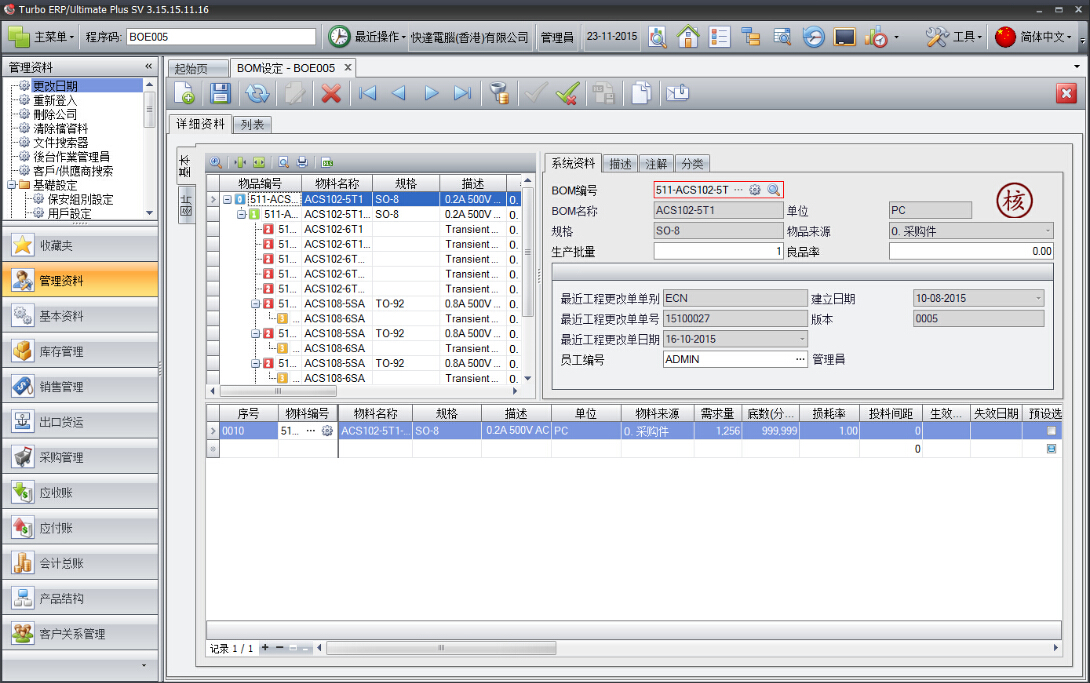The image size is (1090, 683).
Task: Go to the first record arrow
Action: coord(367,93)
